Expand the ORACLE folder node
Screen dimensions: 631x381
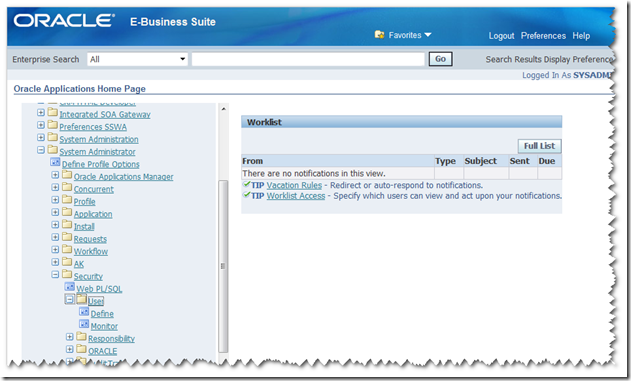70,350
